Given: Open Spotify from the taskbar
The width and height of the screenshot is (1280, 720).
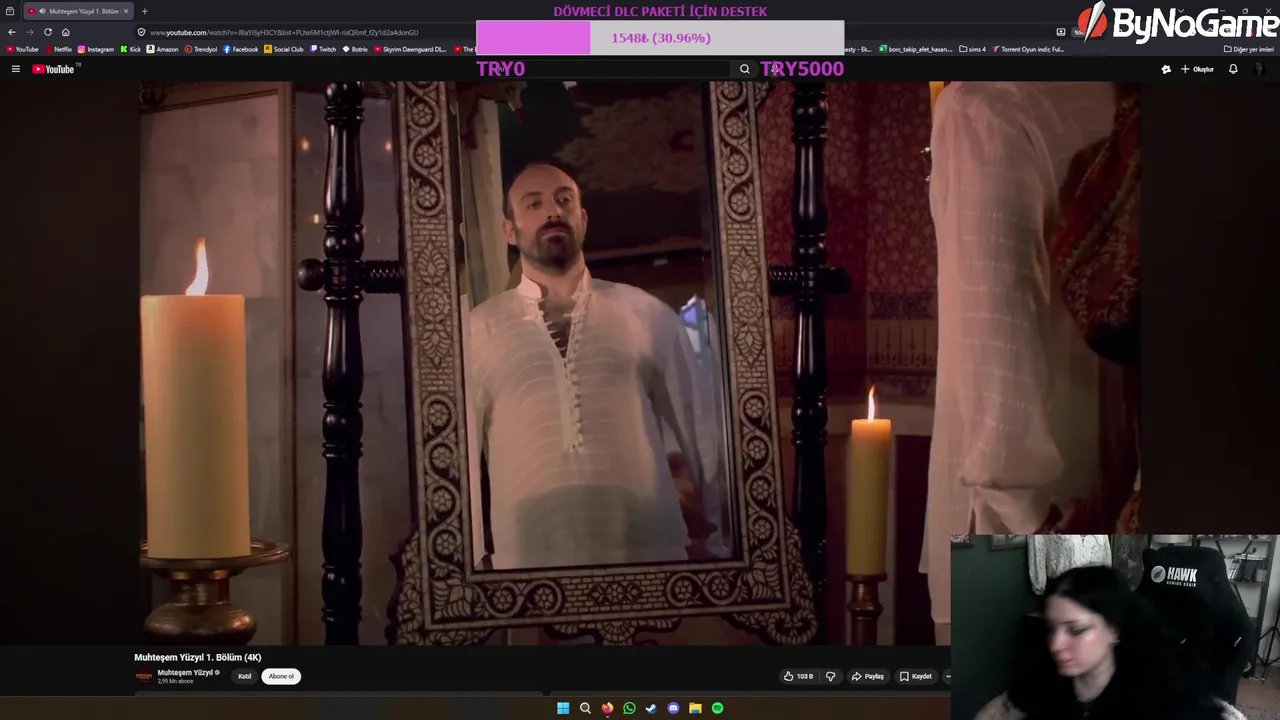Looking at the screenshot, I should (717, 708).
